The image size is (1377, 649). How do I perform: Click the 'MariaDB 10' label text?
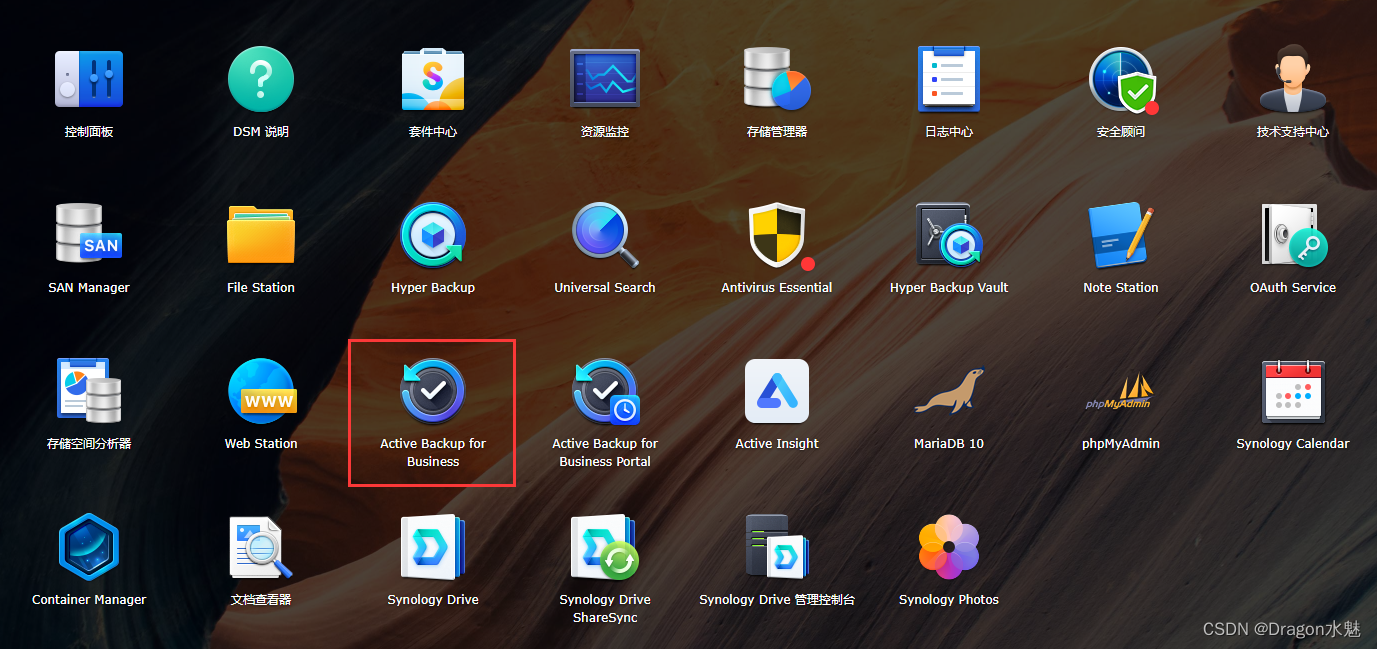[949, 443]
